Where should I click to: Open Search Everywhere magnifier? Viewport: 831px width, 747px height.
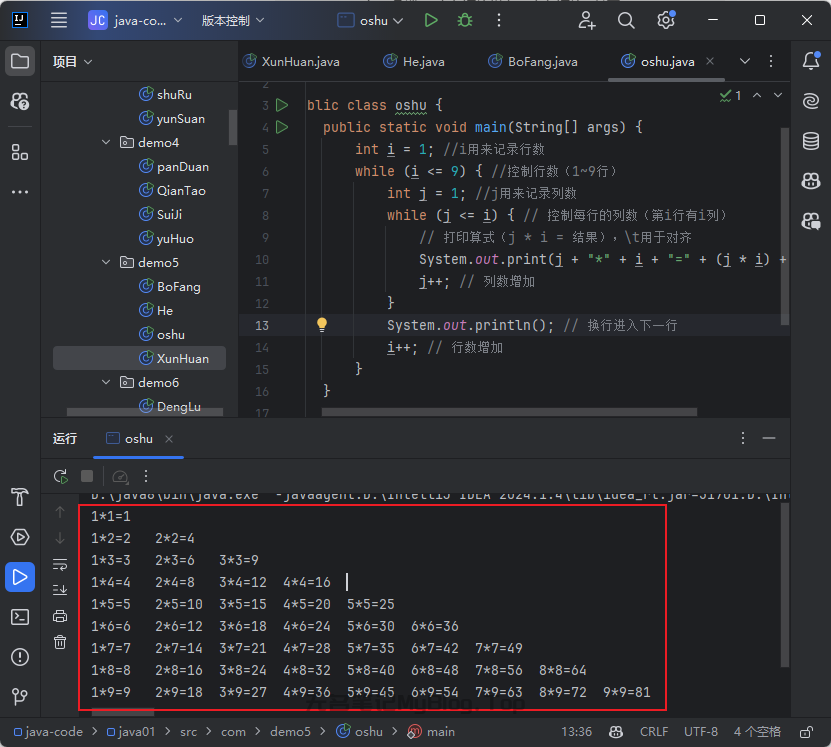click(626, 21)
